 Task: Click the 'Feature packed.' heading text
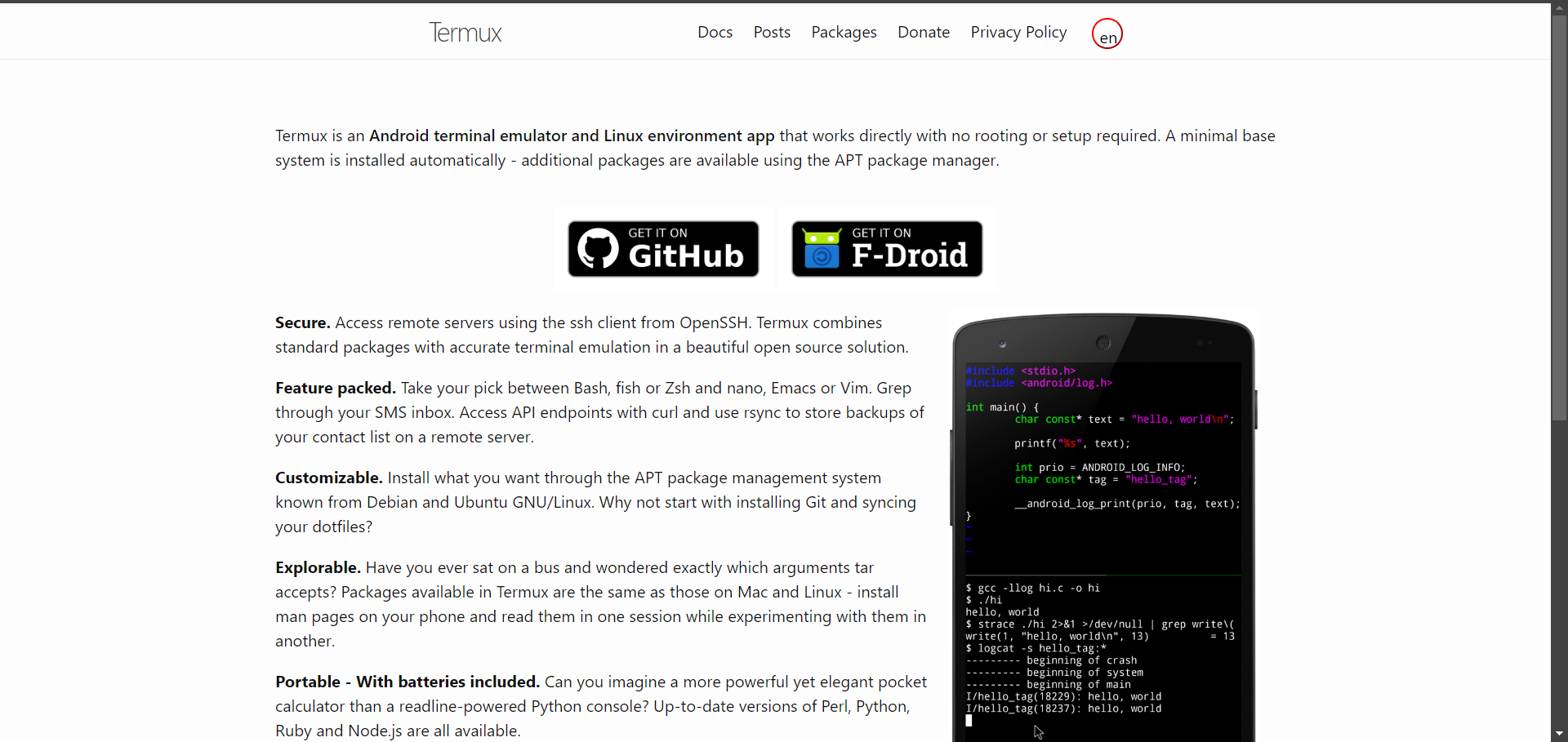tap(335, 388)
